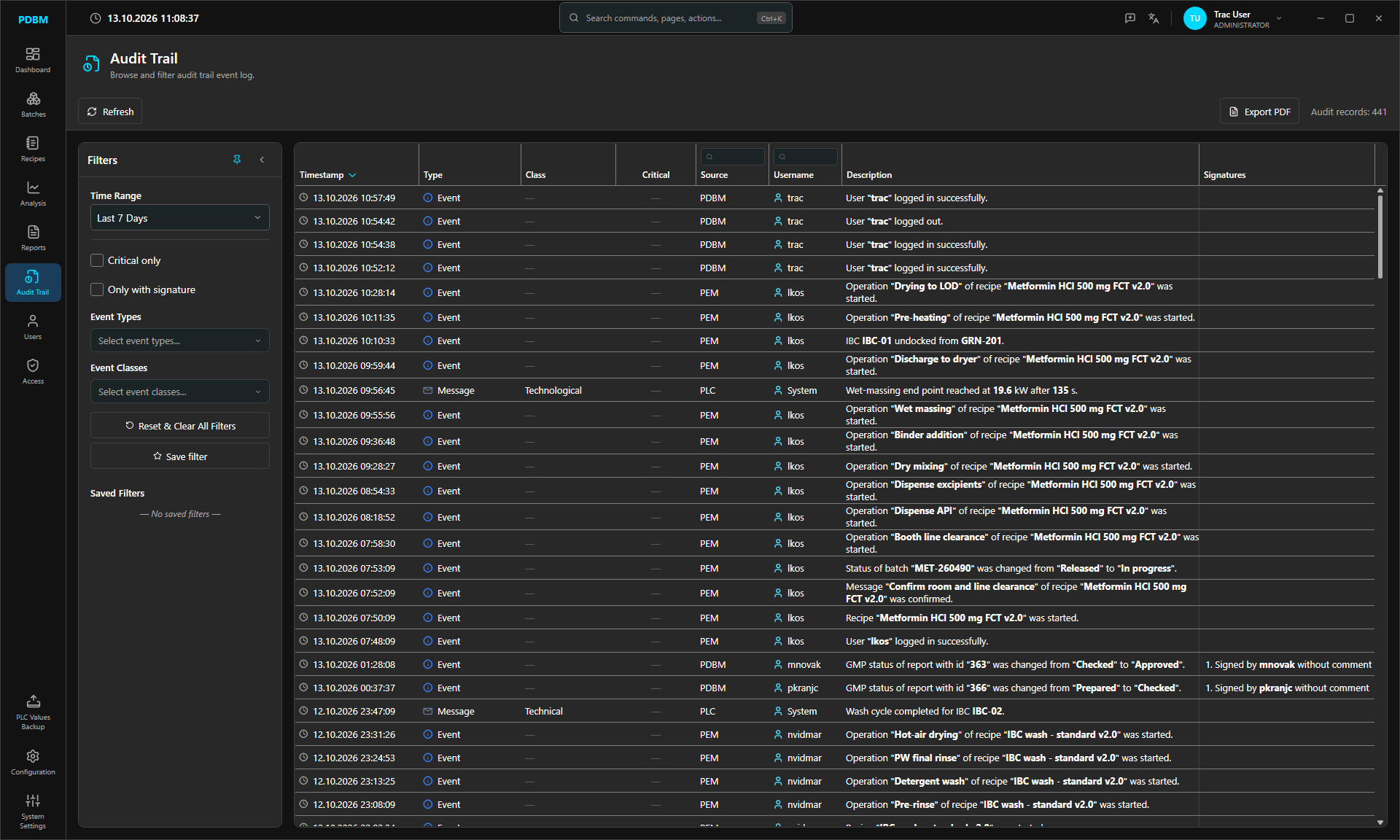This screenshot has height=840, width=1400.
Task: Open the feedback message icon in header
Action: 1130,18
